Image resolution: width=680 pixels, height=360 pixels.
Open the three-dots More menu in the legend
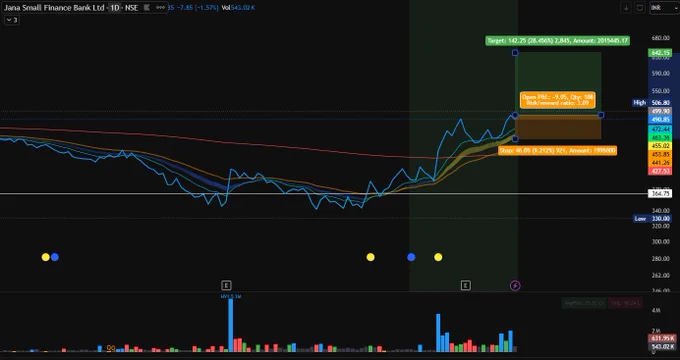click(160, 7)
